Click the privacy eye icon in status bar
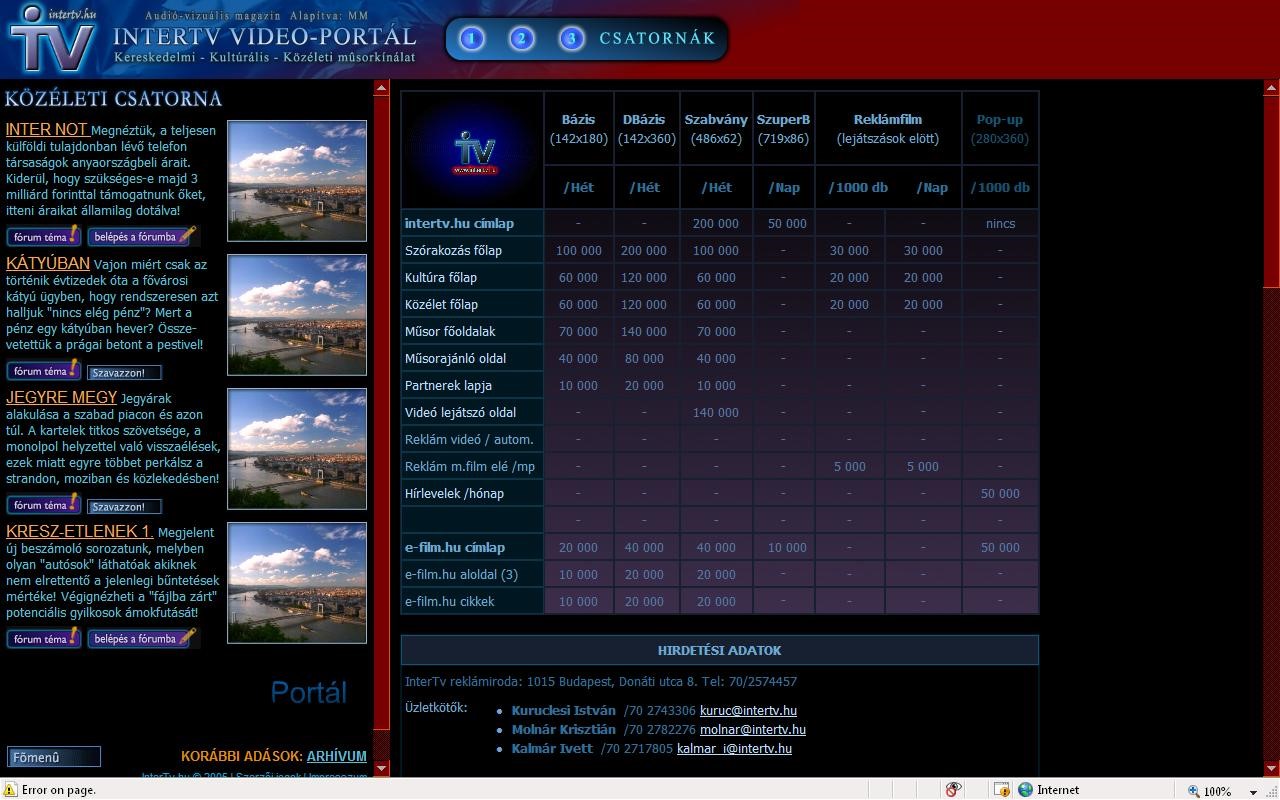The height and width of the screenshot is (800, 1280). pos(953,789)
